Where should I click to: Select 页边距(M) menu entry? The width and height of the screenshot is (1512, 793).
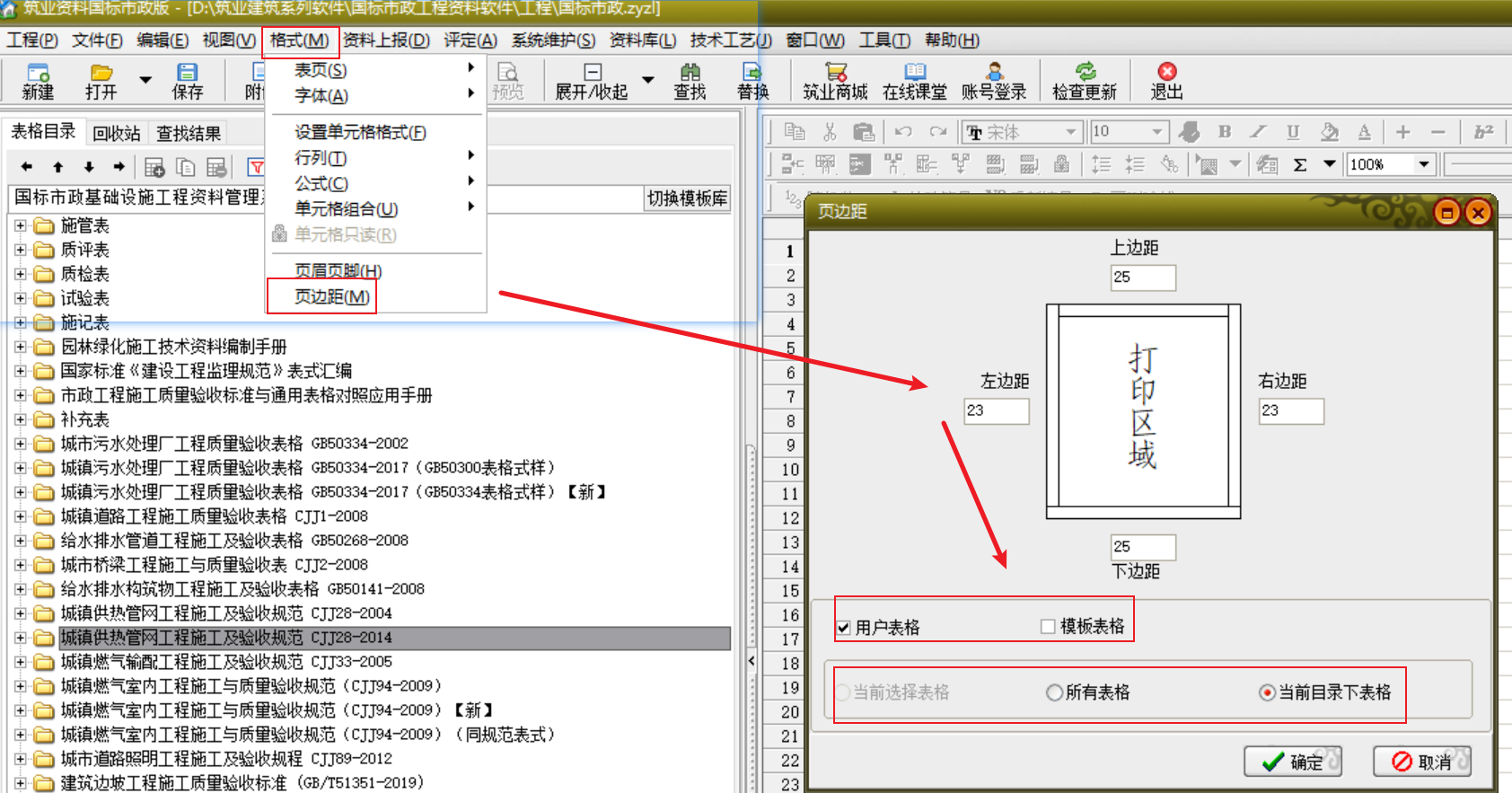click(332, 296)
